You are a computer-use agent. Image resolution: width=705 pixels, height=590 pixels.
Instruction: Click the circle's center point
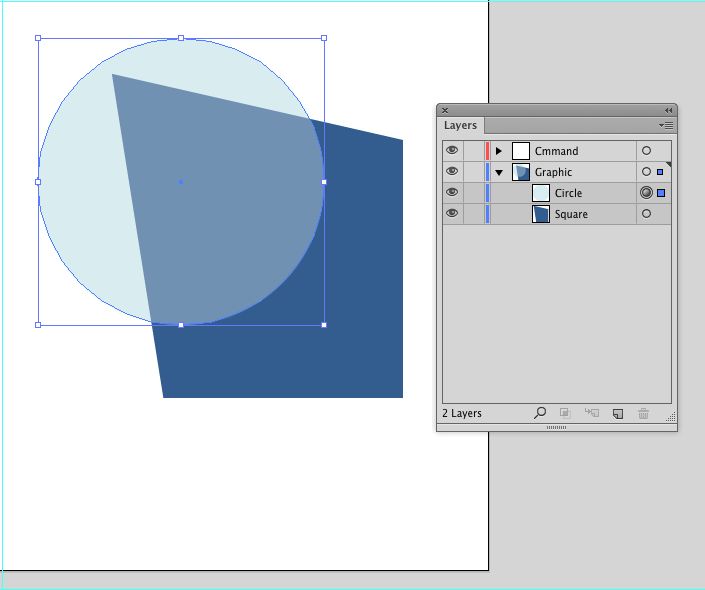[x=181, y=182]
